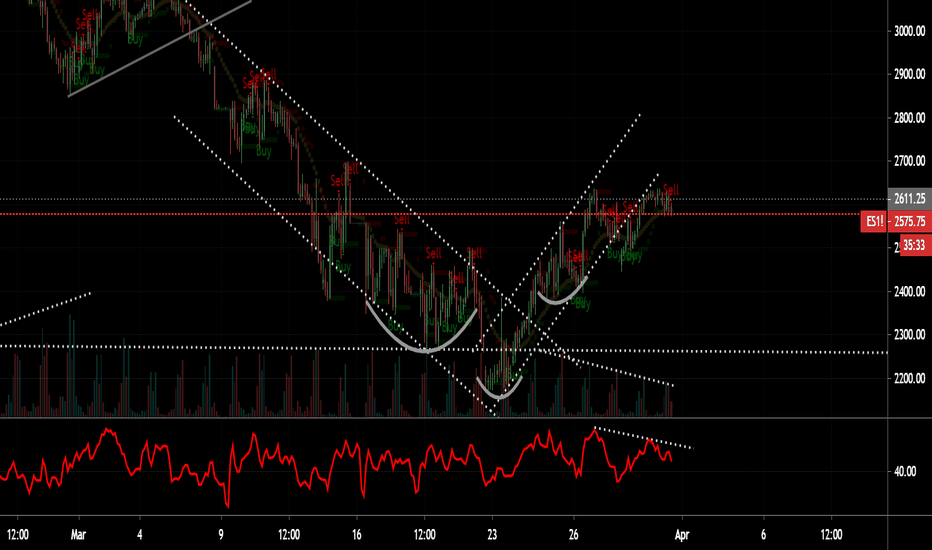Select the Mar date label on time axis
Viewport: 932px width, 550px height.
[x=78, y=535]
